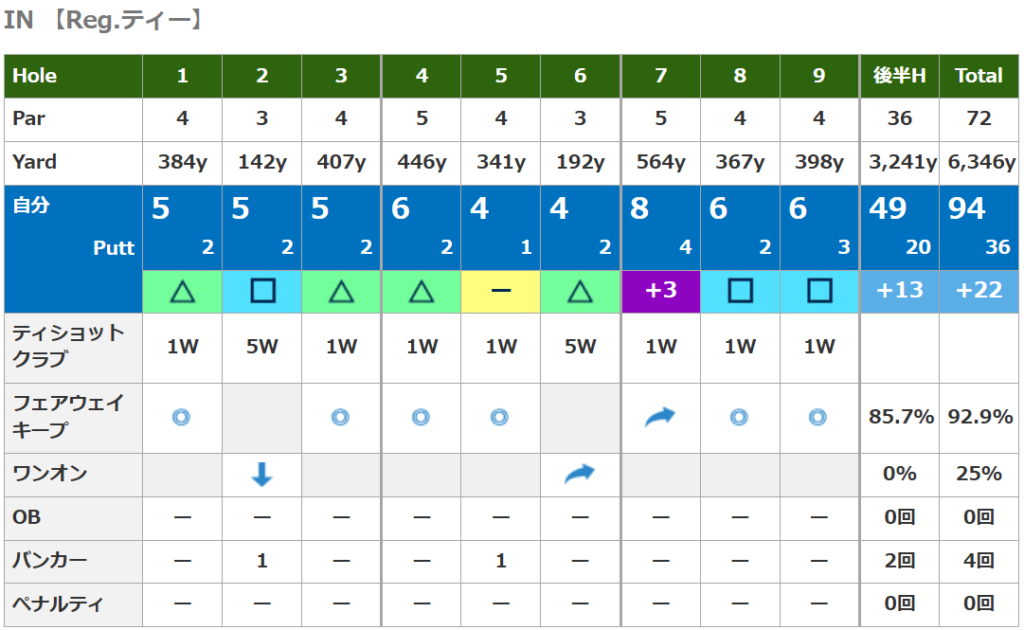
Task: Click the curved right arrow in hole 7 fairway row
Action: tap(660, 418)
